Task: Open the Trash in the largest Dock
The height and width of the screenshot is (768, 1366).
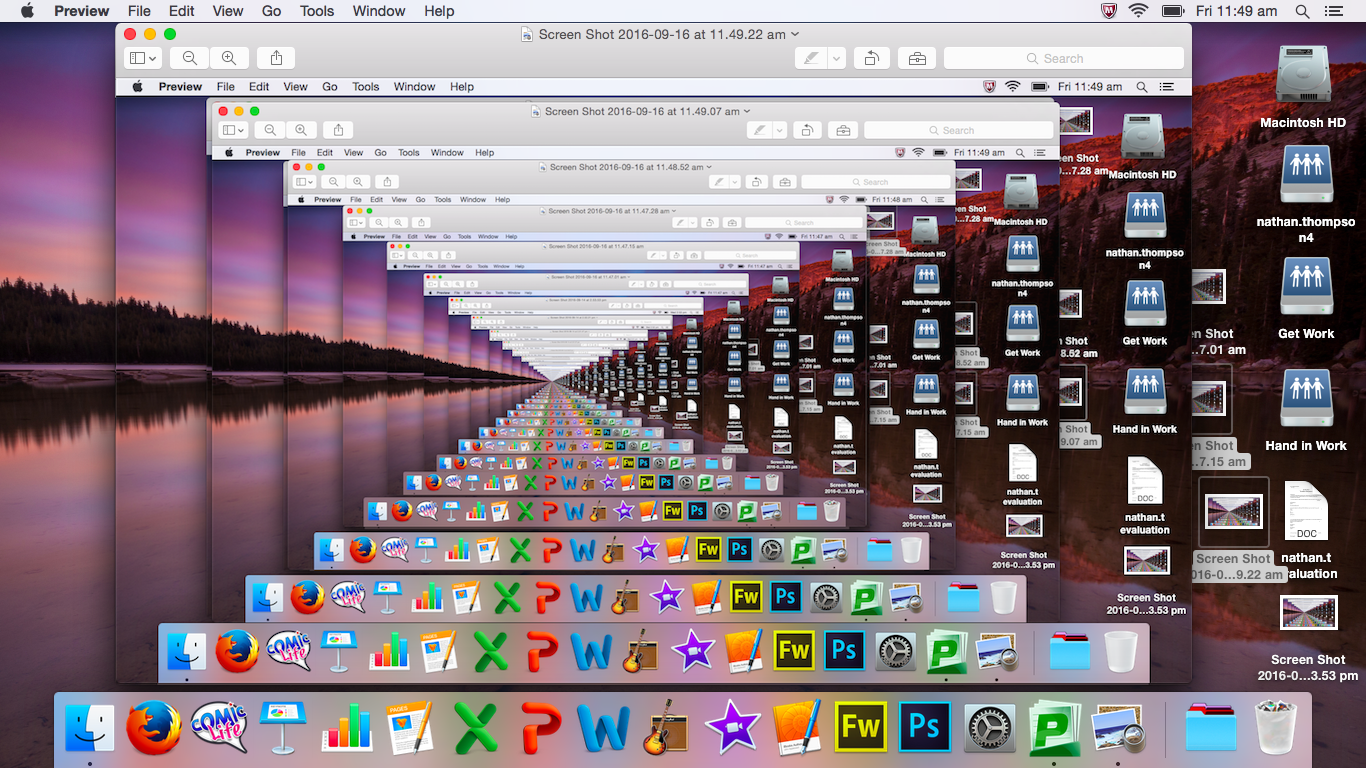Action: 1275,727
